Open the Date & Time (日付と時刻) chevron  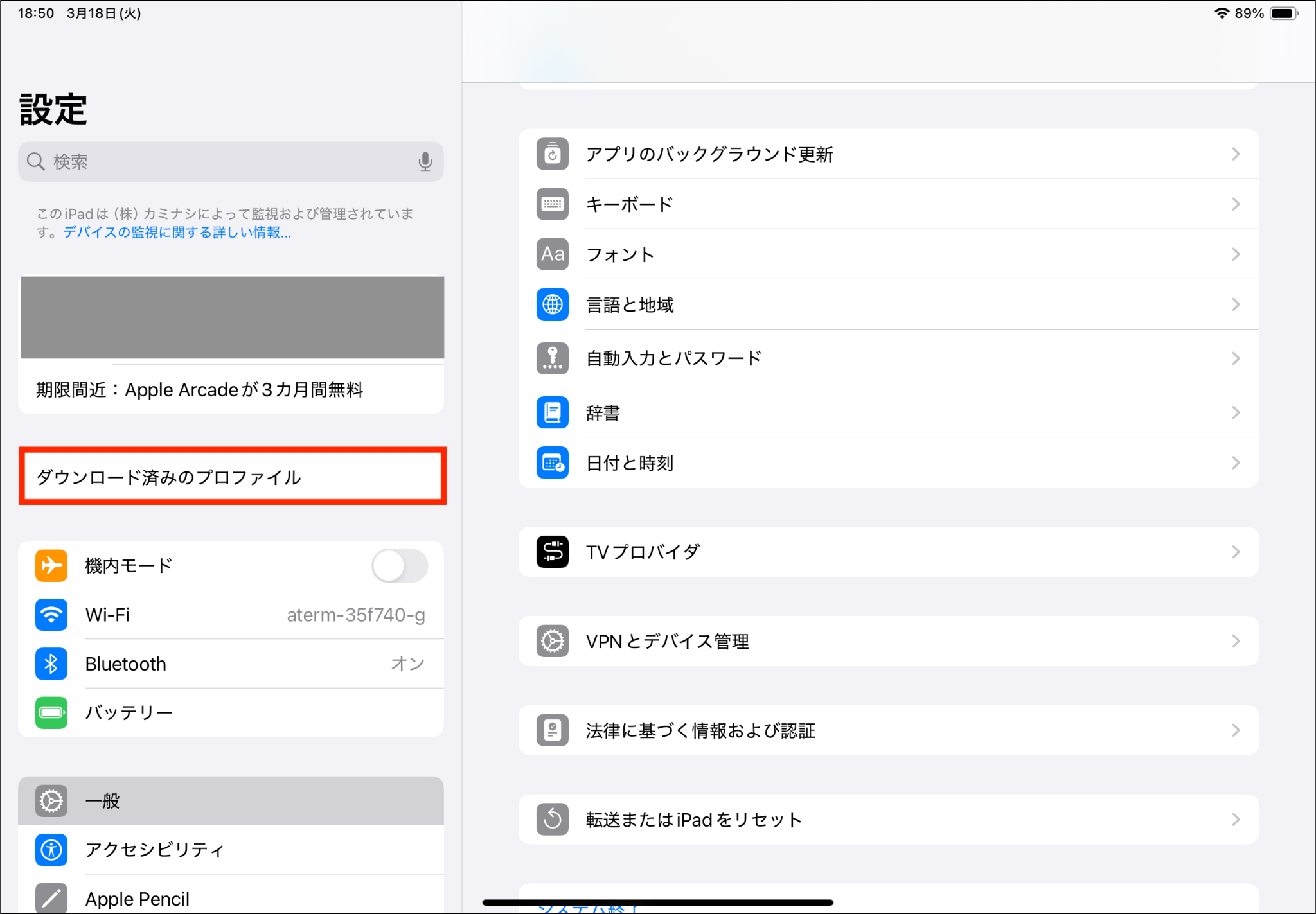[x=1235, y=462]
